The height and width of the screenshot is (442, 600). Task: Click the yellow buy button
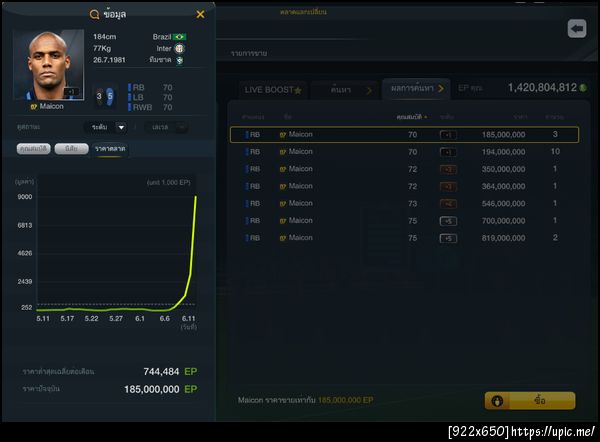click(x=530, y=401)
